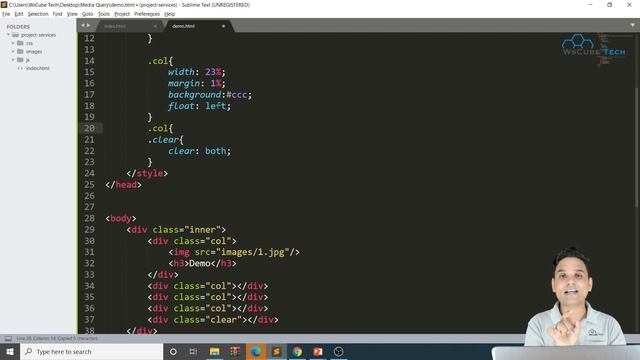Toggle side bar via status bar icon
The height and width of the screenshot is (360, 640).
8,338
